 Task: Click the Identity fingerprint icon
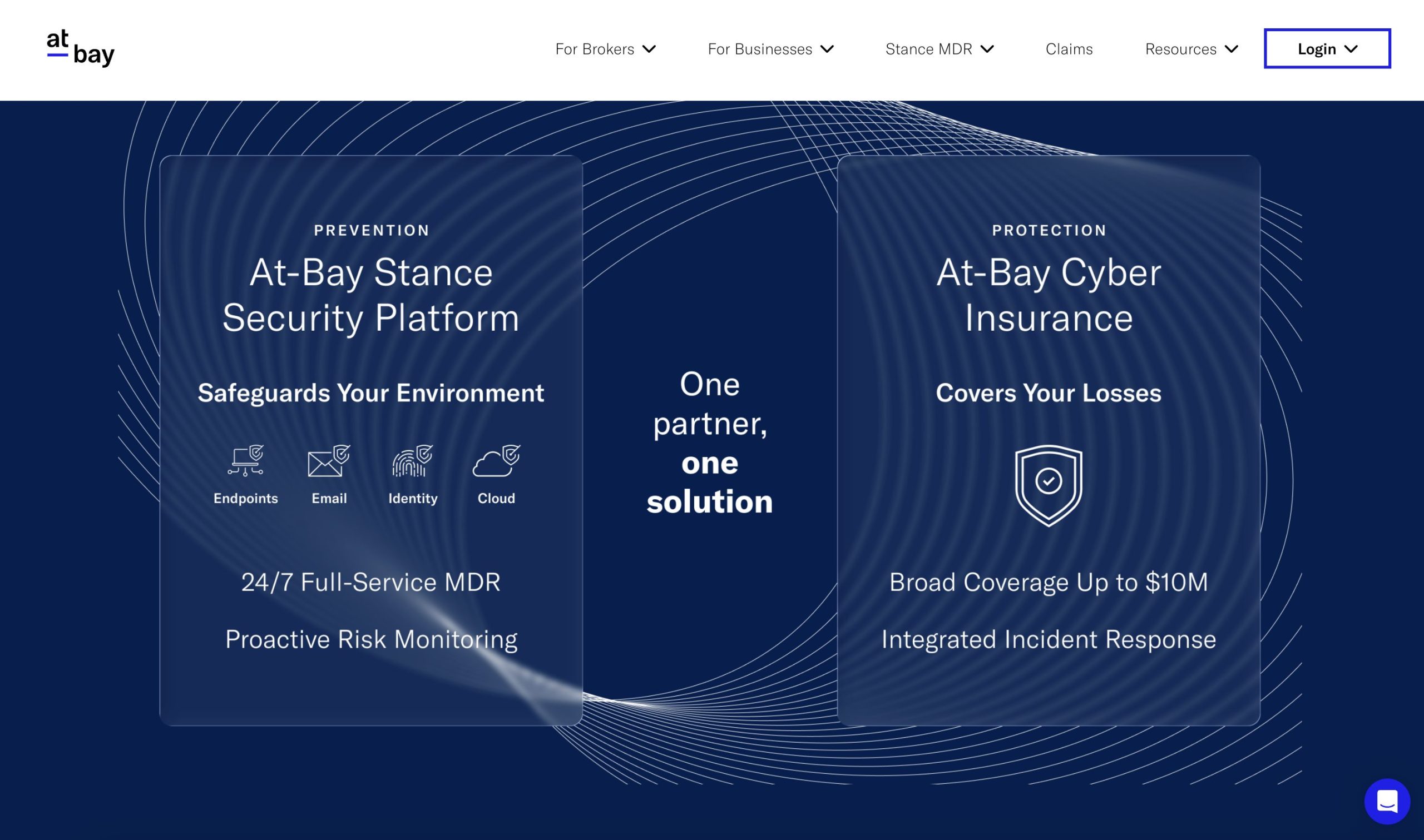pyautogui.click(x=413, y=460)
